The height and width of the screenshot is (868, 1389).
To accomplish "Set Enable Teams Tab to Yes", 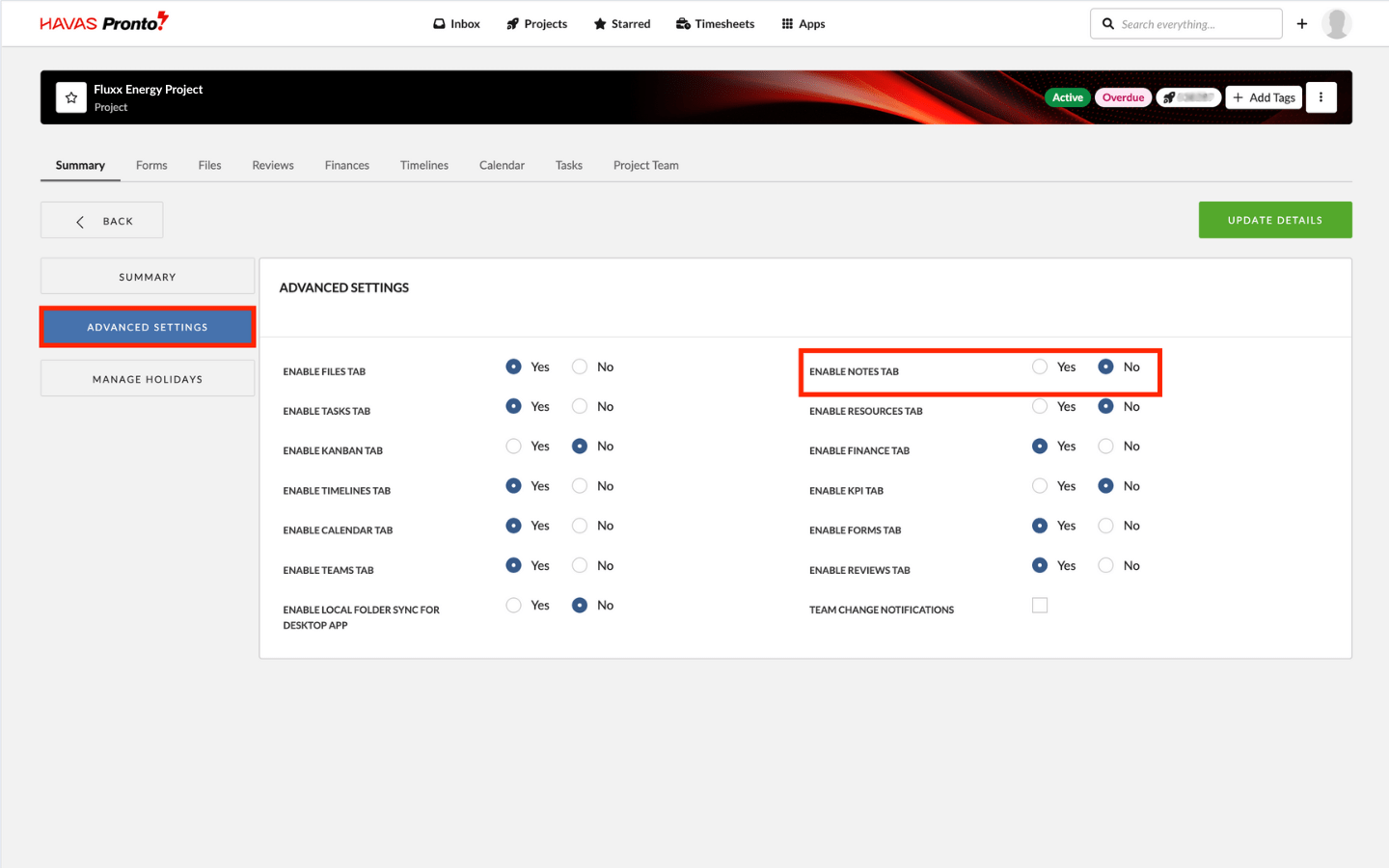I will (x=513, y=565).
